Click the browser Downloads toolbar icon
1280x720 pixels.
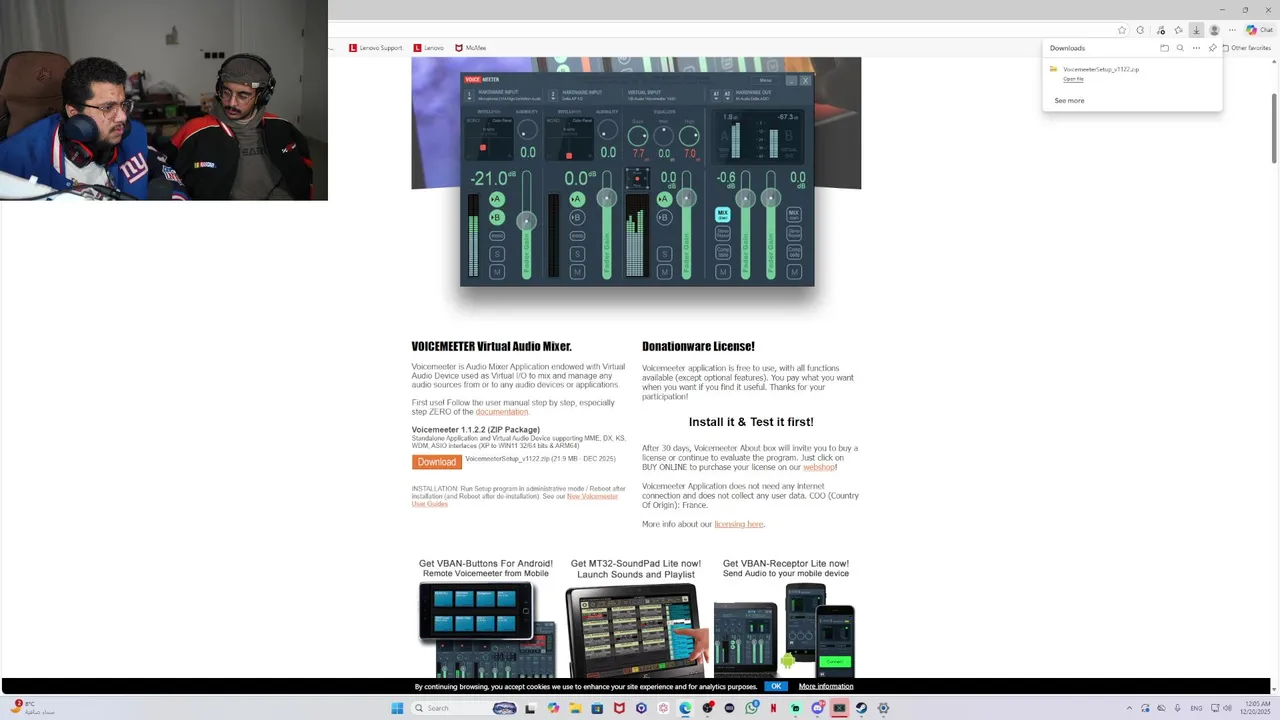tap(1196, 30)
